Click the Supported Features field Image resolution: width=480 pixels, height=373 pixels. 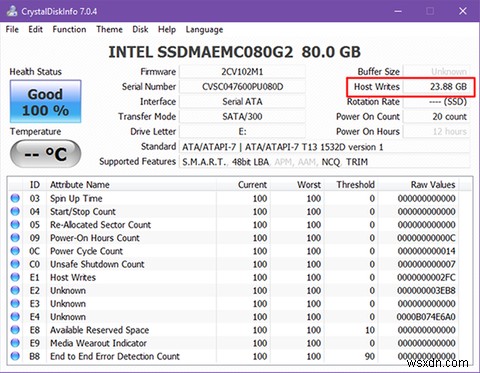pyautogui.click(x=325, y=162)
